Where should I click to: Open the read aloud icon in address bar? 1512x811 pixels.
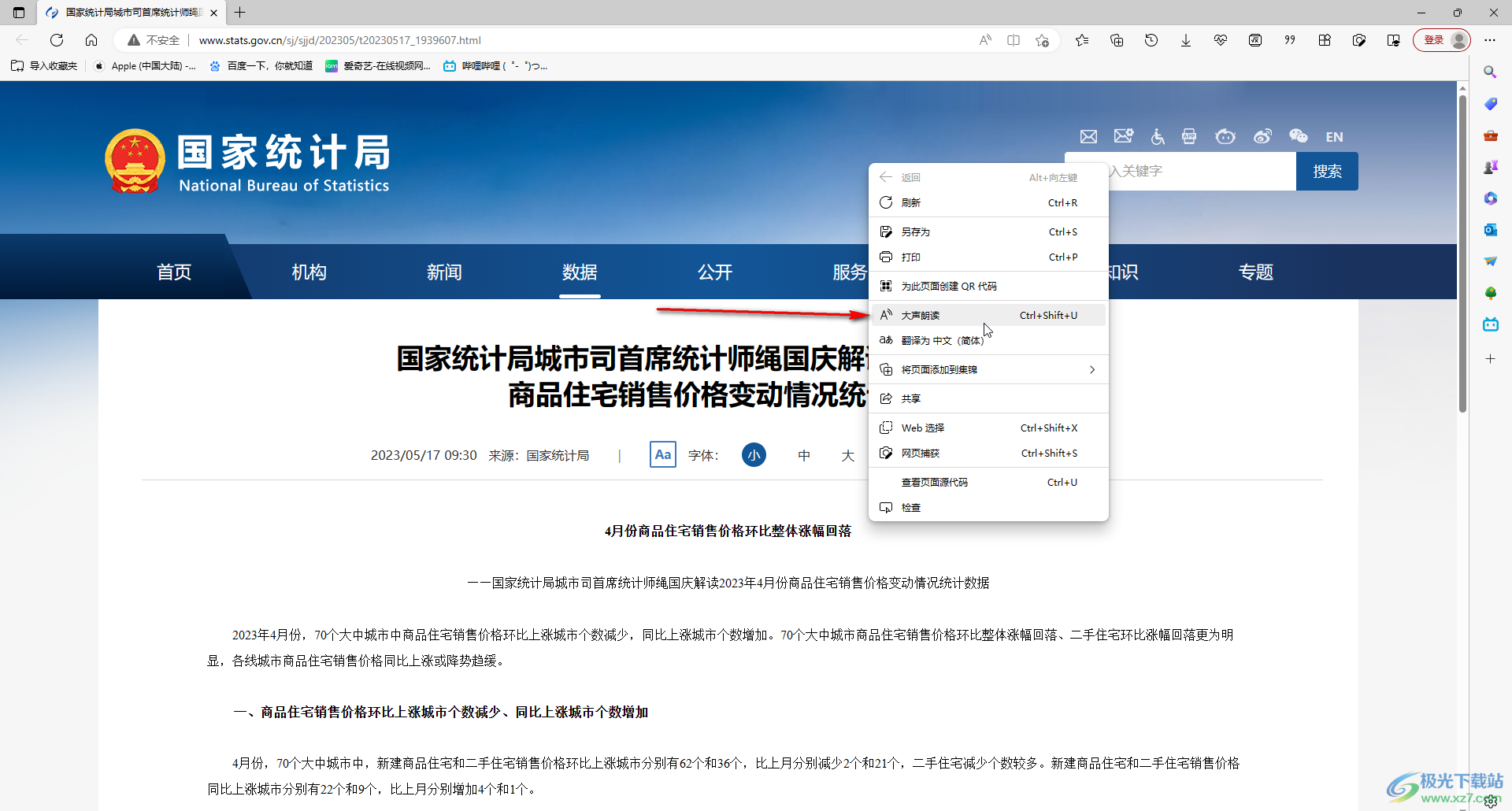click(985, 40)
